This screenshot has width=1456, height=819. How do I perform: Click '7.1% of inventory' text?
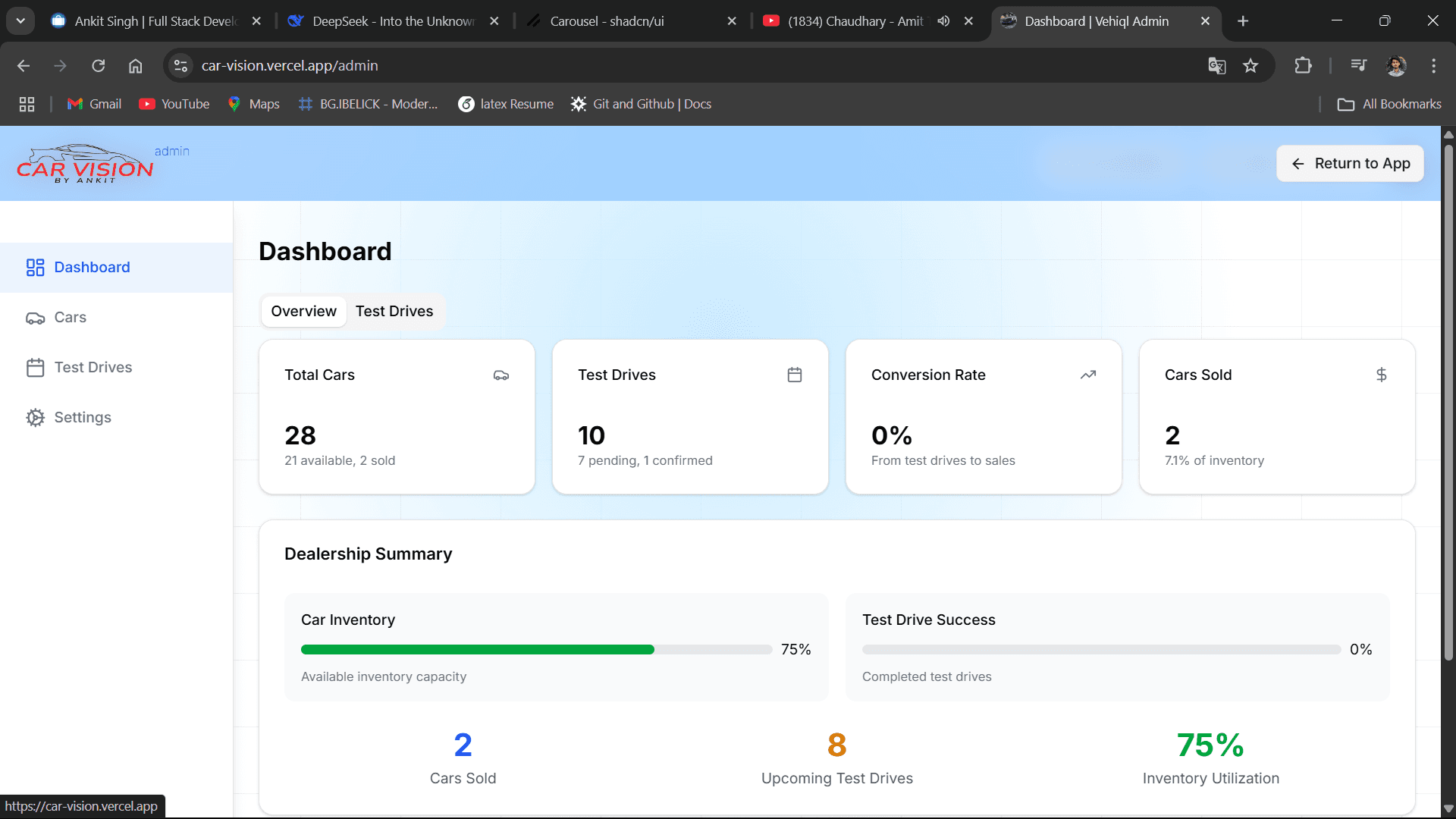click(x=1215, y=461)
